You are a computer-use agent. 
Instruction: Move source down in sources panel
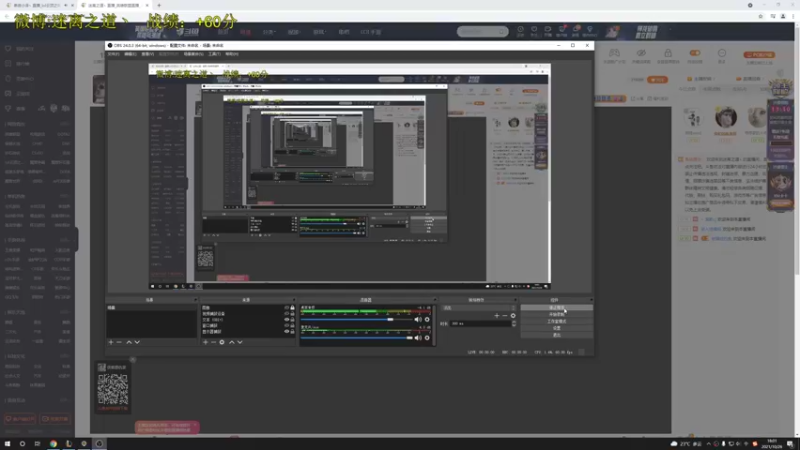[x=240, y=342]
